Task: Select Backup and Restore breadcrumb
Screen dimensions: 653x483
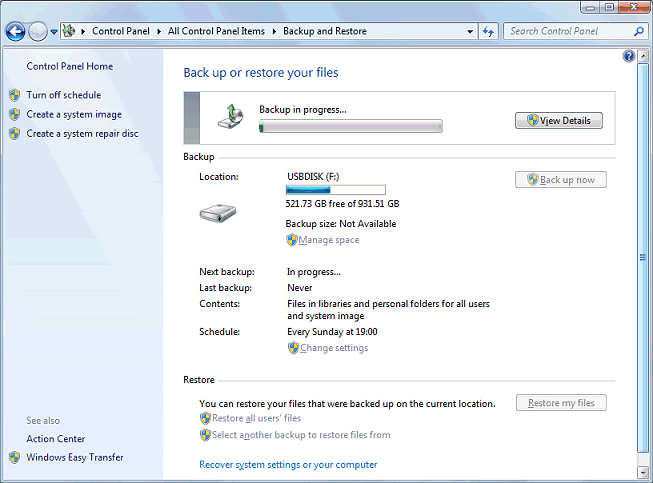Action: click(x=325, y=31)
